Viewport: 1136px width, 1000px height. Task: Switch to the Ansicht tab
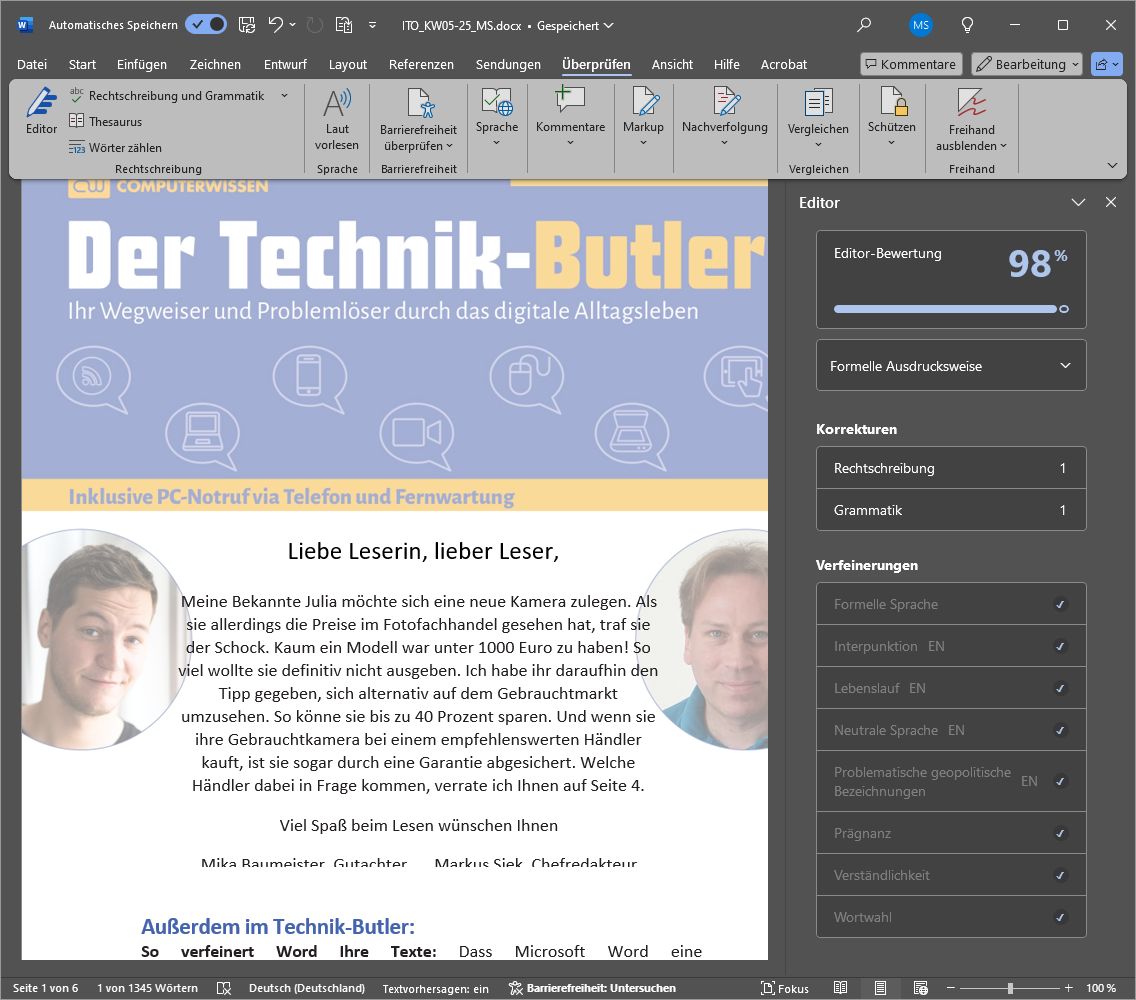coord(672,64)
